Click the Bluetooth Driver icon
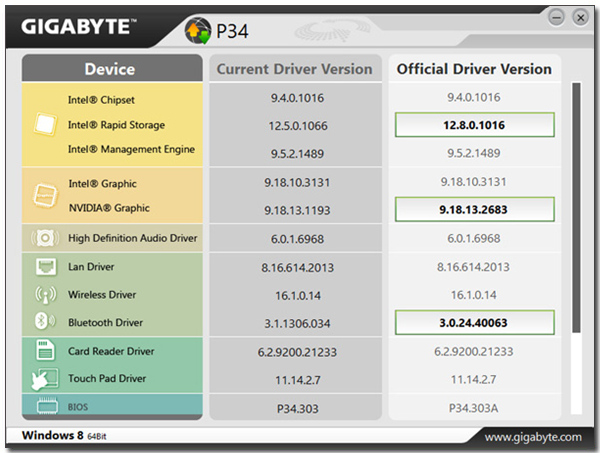The width and height of the screenshot is (600, 453). click(x=45, y=321)
